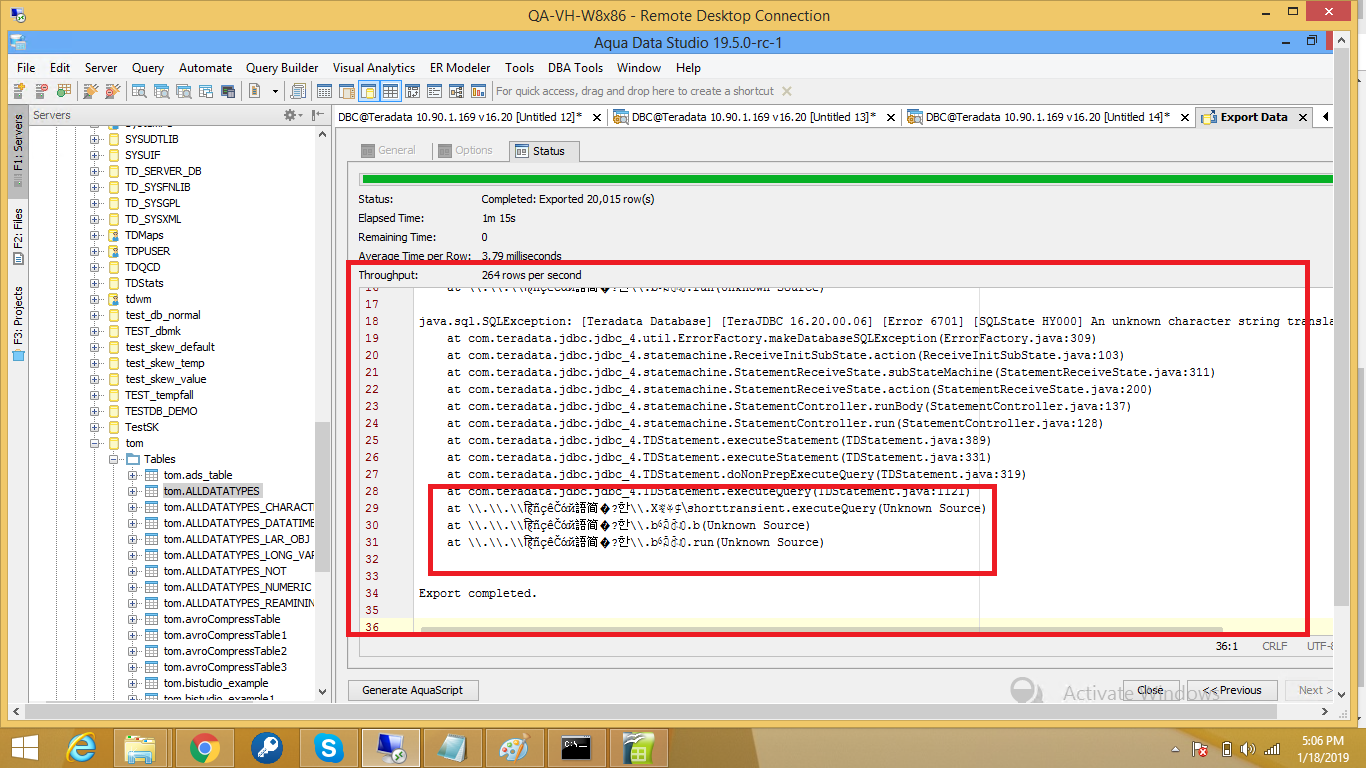
Task: Expand the tom.ads_table node
Action: [x=133, y=475]
